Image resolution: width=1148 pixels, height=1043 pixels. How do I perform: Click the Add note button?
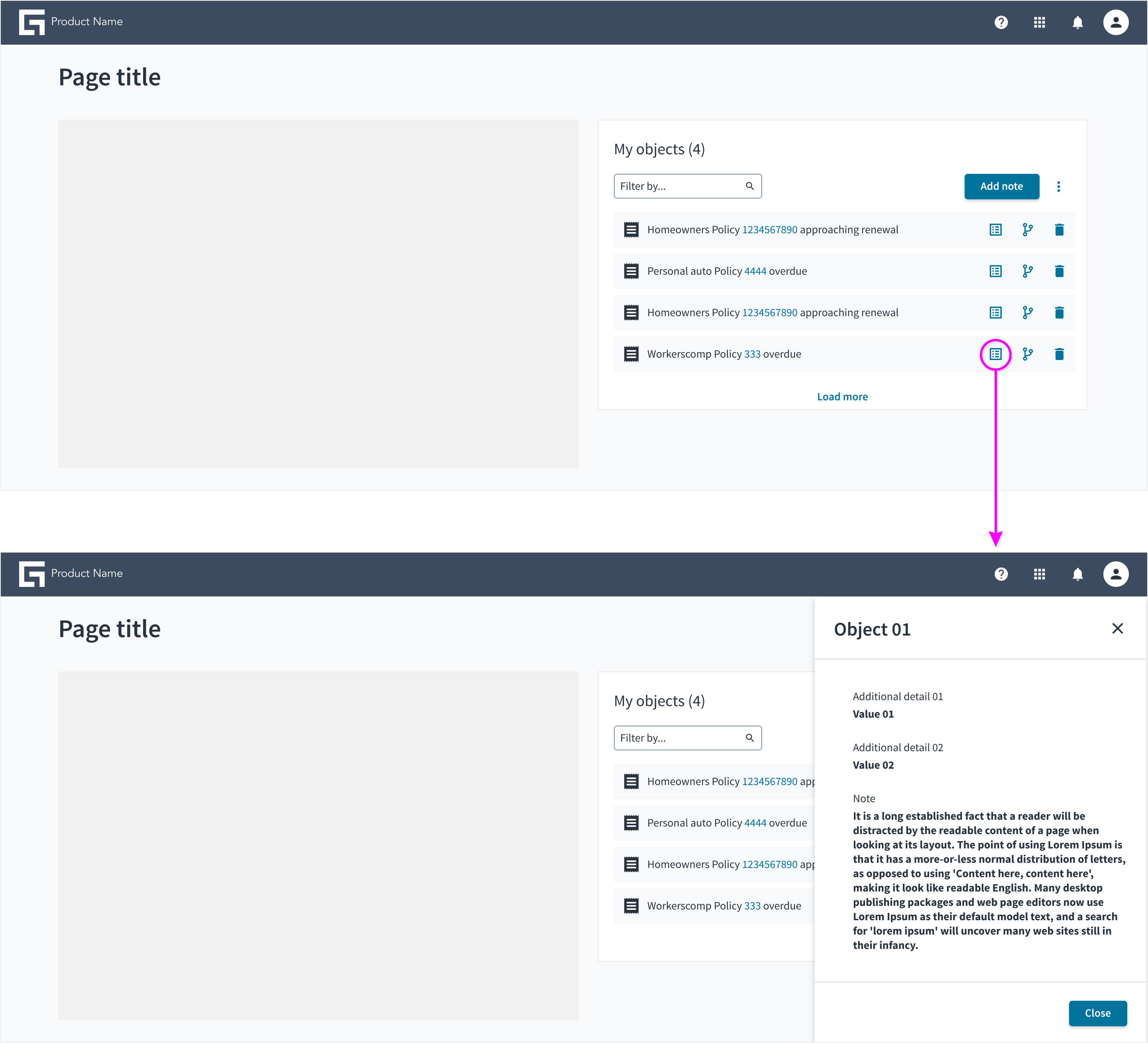(1001, 186)
